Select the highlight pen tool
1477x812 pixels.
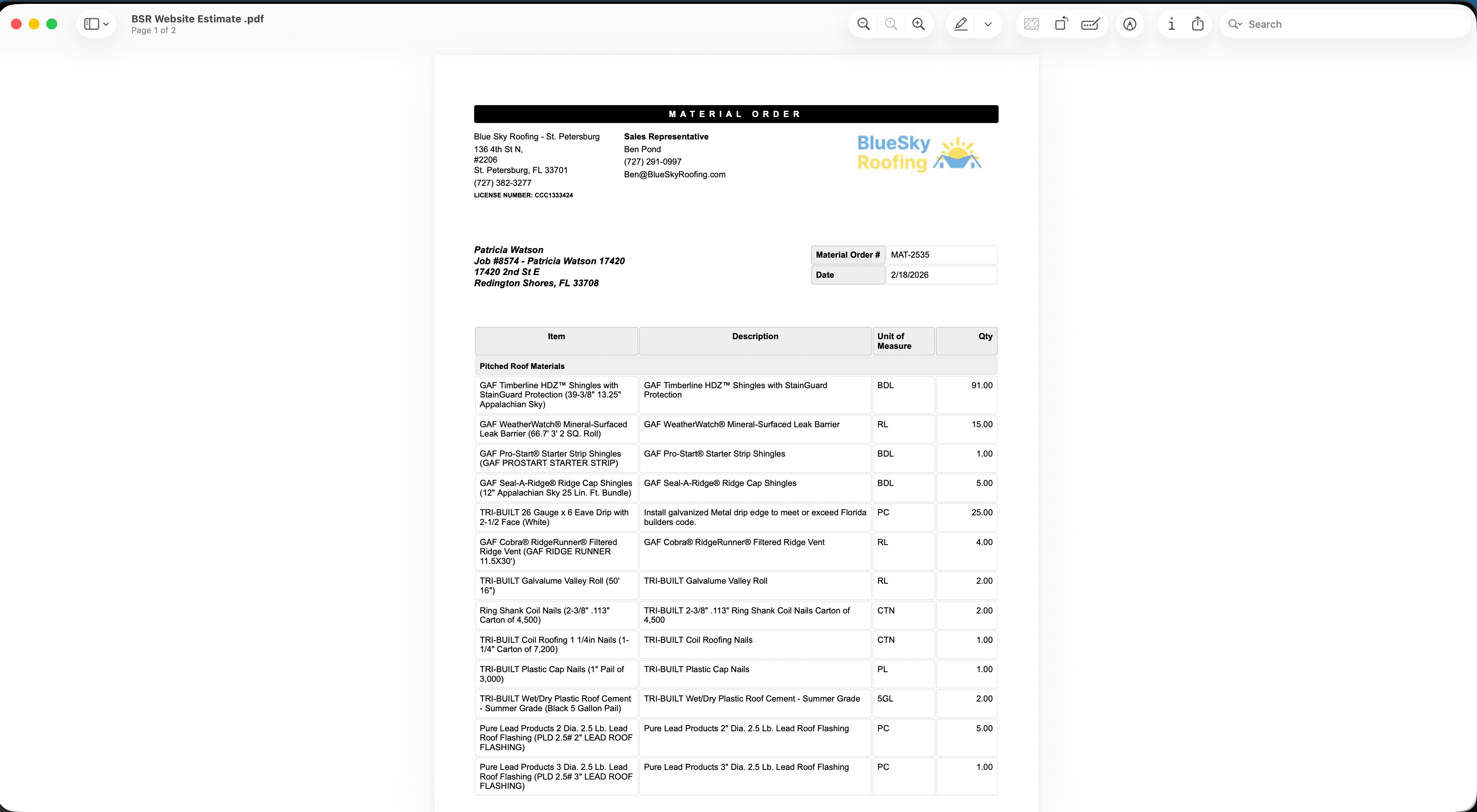(x=961, y=24)
